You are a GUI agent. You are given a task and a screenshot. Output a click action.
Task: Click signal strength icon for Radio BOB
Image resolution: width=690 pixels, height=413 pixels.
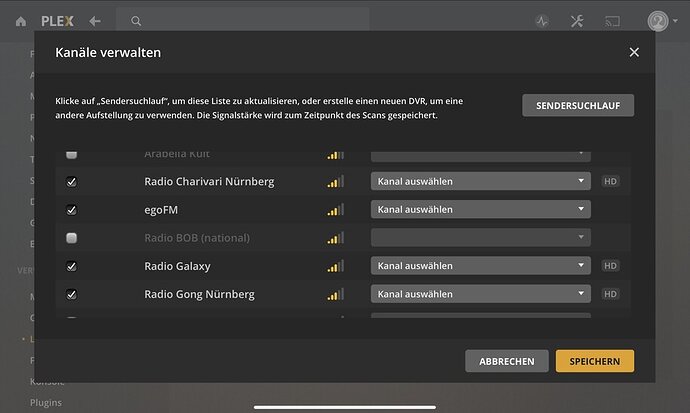[335, 238]
